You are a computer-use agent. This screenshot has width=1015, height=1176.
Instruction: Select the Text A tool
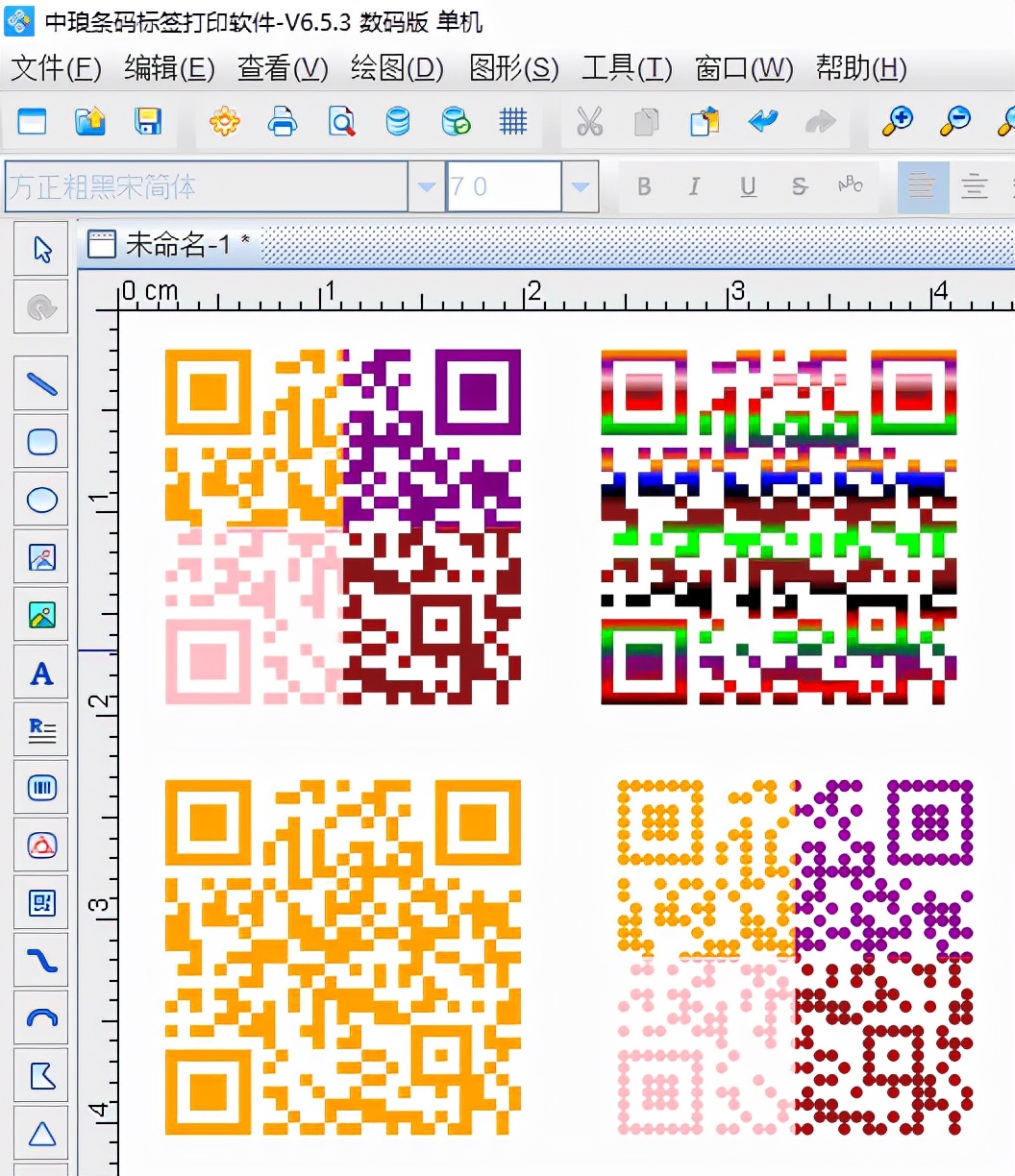tap(41, 673)
